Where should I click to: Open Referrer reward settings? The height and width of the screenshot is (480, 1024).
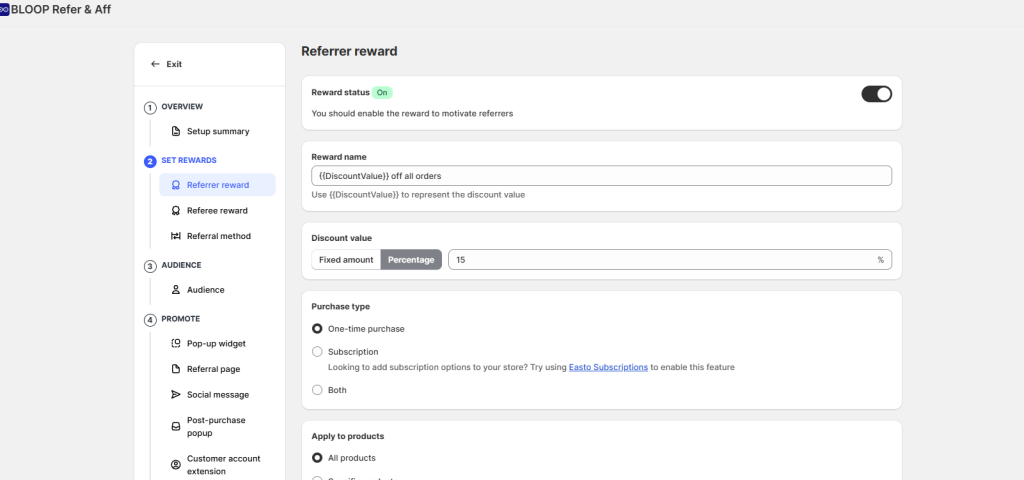tap(217, 185)
